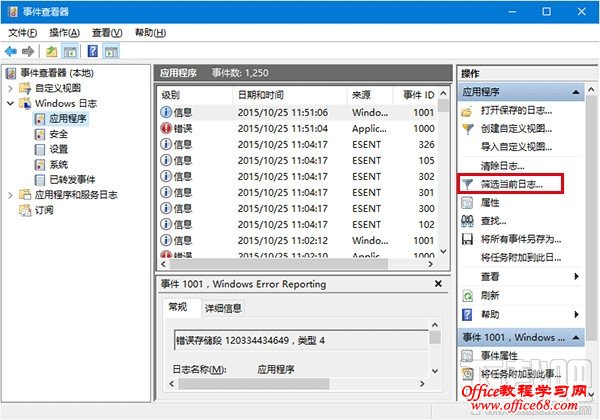Click the event list scroll right arrow
This screenshot has height=420, width=600.
(430, 264)
